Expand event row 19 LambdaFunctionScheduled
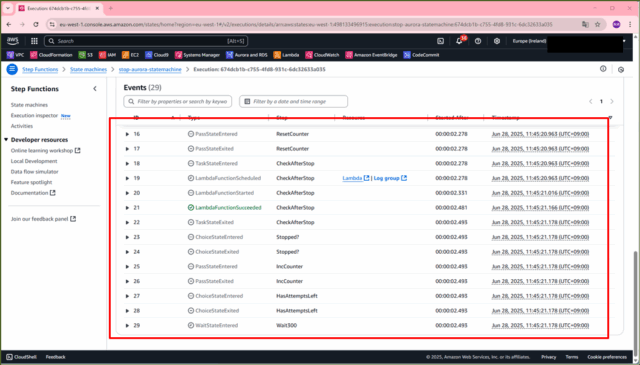The width and height of the screenshot is (640, 365). pos(127,178)
